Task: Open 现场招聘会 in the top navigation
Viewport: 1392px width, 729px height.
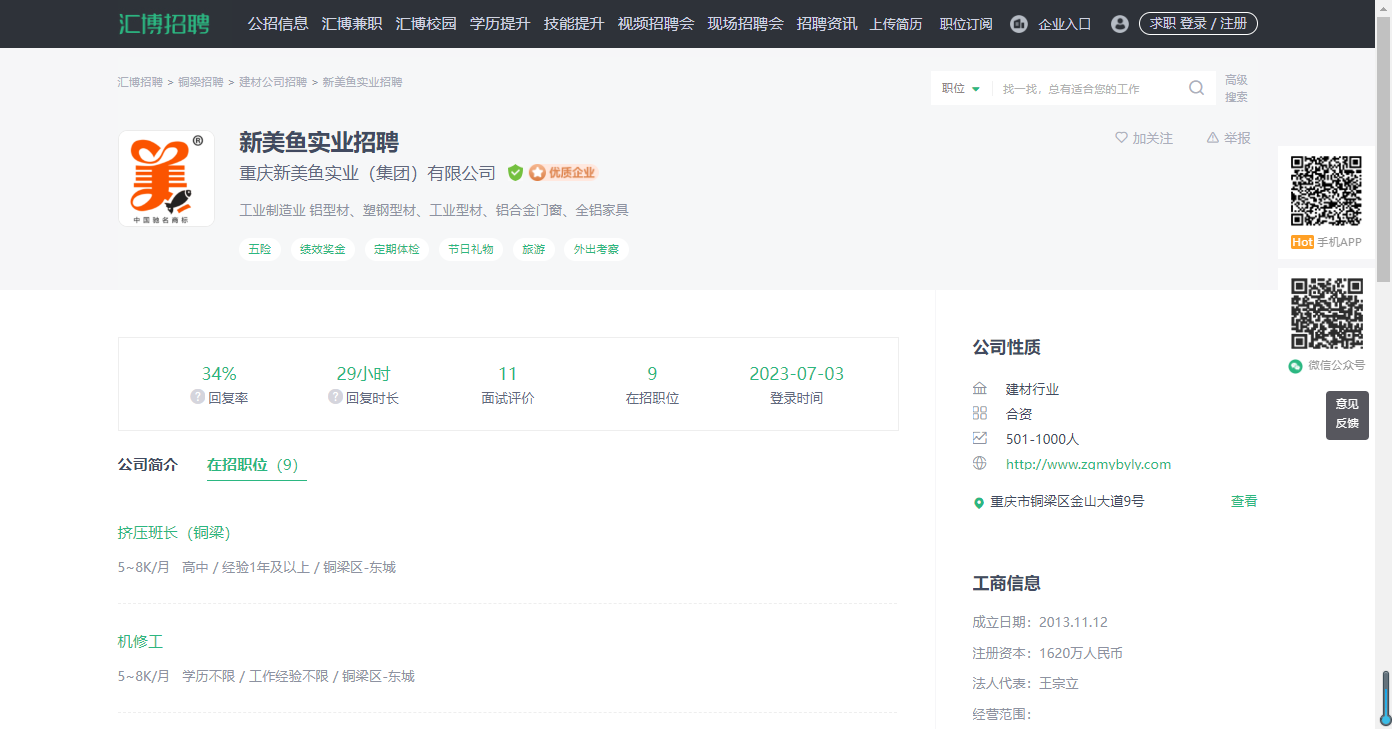Action: [x=745, y=24]
